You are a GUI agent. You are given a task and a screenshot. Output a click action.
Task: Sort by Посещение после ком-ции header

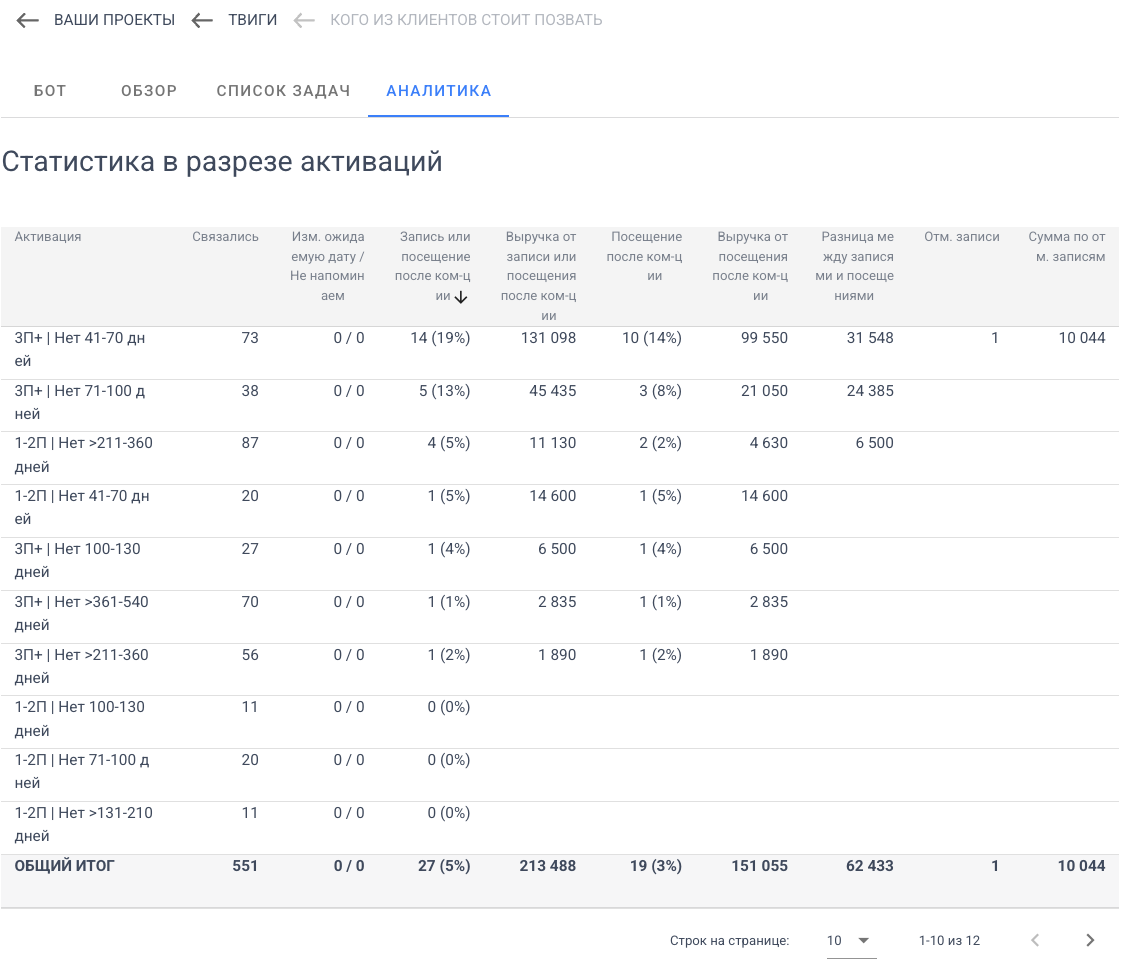tap(645, 256)
